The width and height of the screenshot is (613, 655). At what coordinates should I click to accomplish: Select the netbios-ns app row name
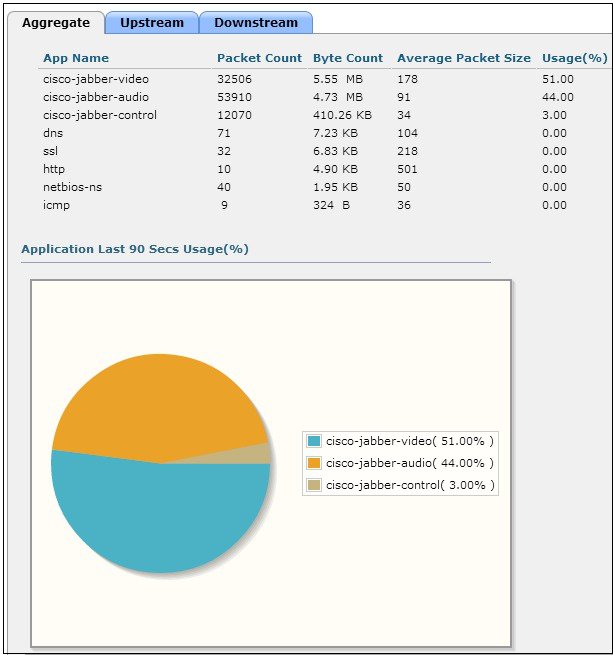tap(73, 187)
